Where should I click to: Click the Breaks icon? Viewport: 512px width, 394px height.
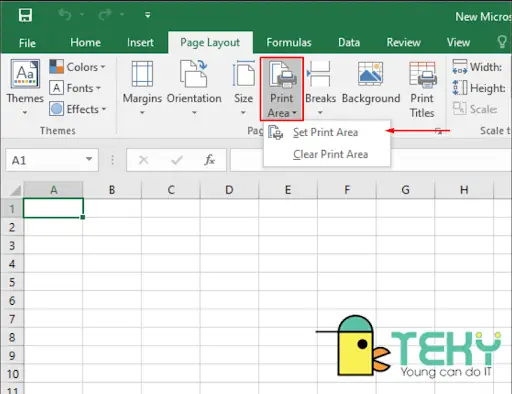[x=319, y=74]
